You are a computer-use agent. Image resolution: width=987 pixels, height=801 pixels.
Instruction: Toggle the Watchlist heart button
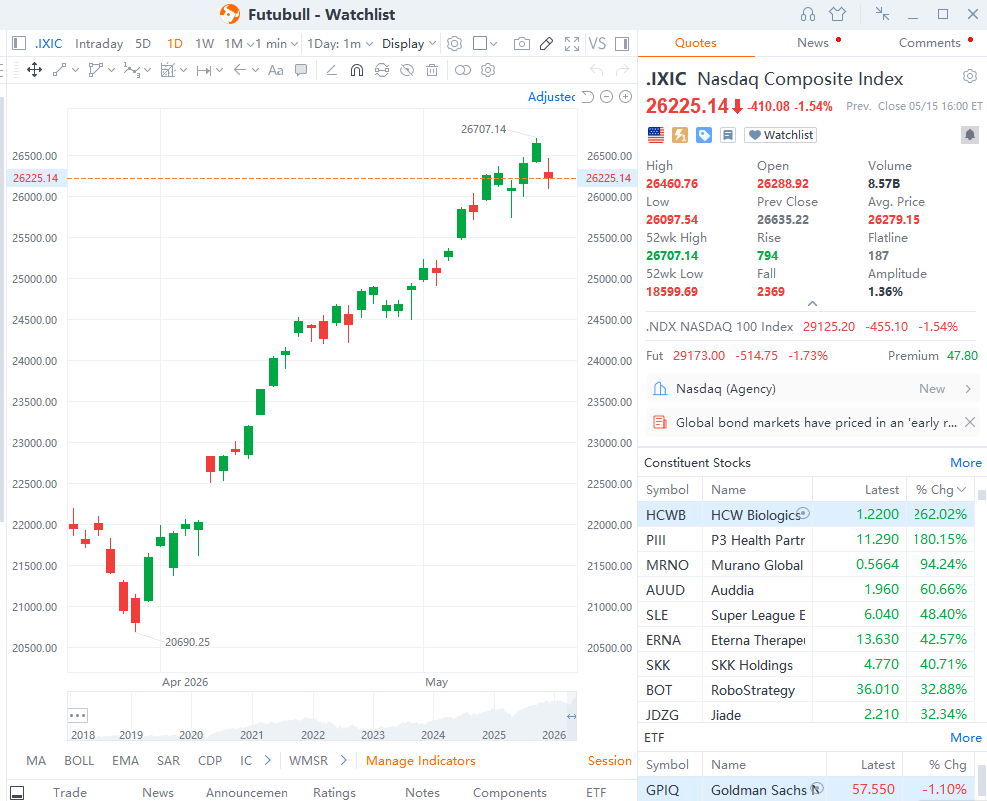pyautogui.click(x=780, y=135)
